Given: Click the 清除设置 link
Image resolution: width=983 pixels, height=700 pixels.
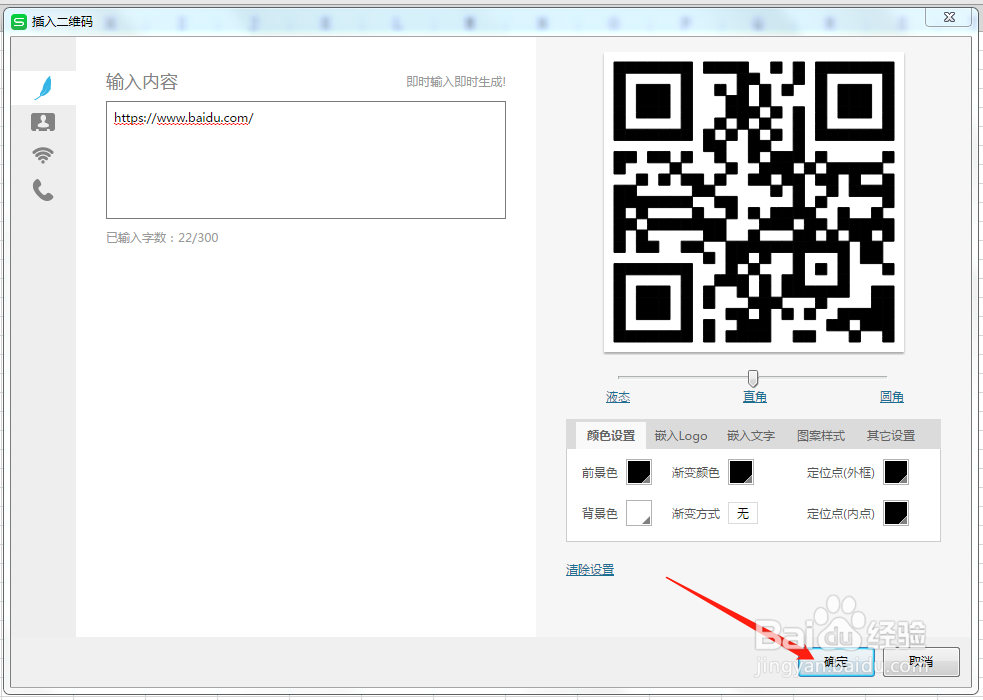Looking at the screenshot, I should tap(590, 570).
